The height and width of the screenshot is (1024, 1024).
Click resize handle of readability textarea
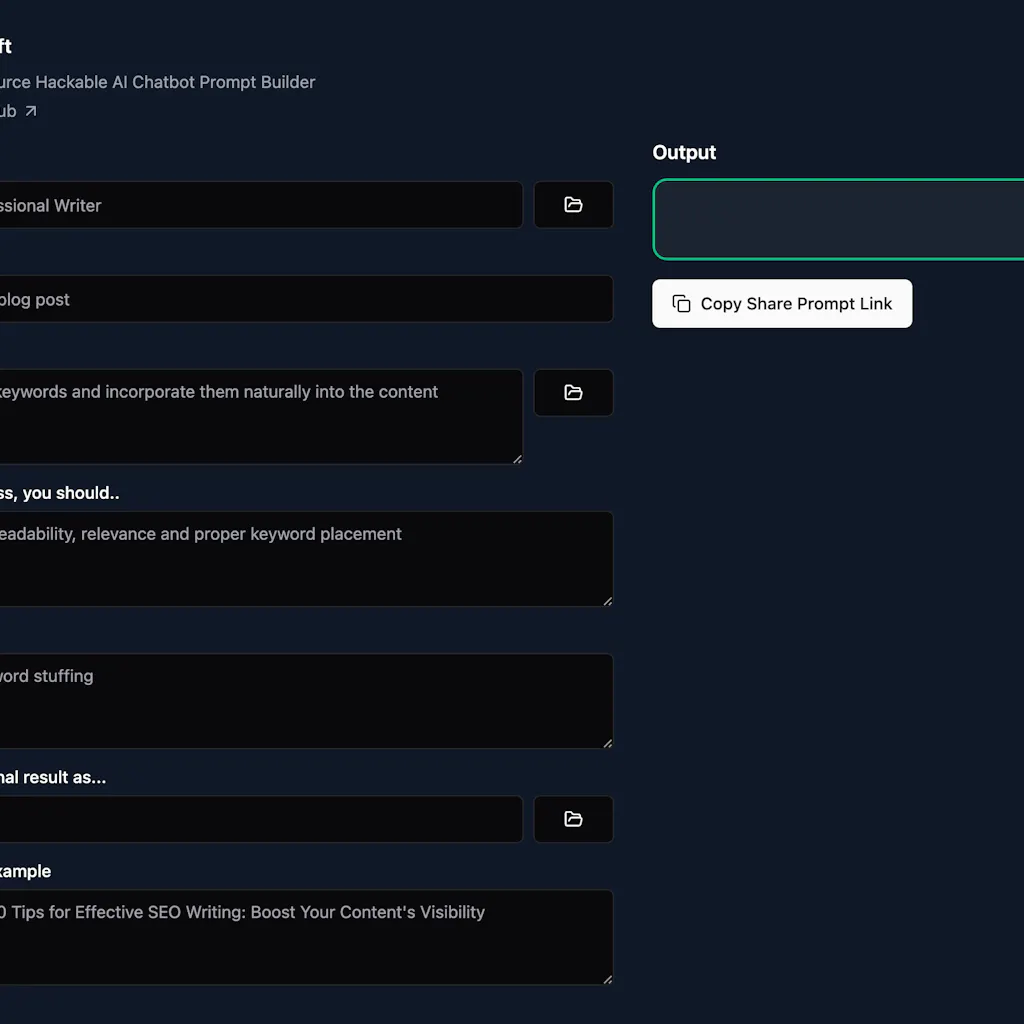pos(607,600)
